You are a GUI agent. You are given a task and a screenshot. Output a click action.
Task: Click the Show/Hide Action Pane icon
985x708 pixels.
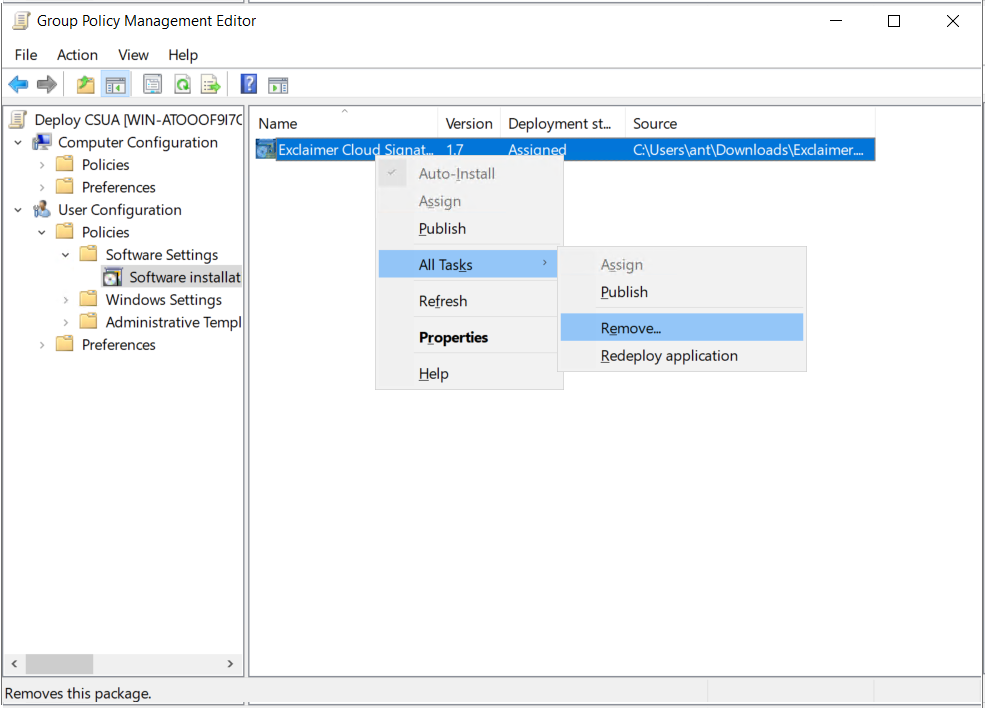pyautogui.click(x=278, y=85)
